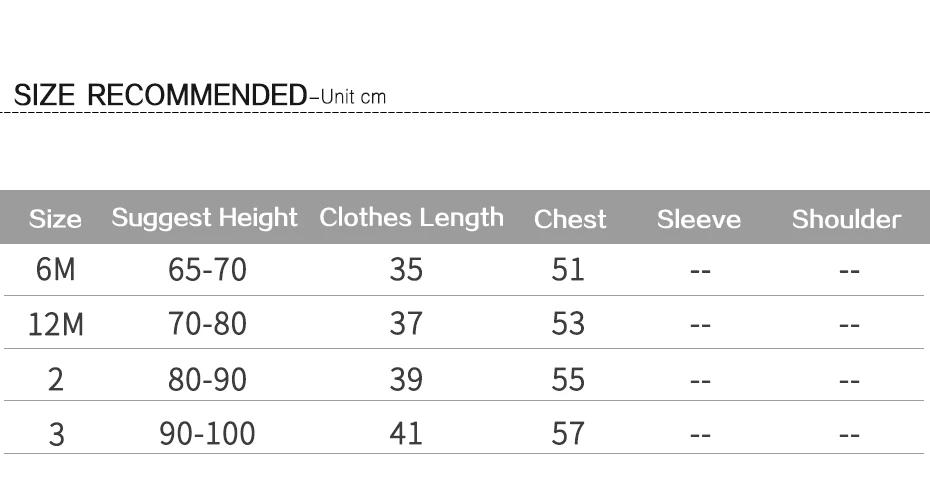Click the Size column header

tap(55, 219)
